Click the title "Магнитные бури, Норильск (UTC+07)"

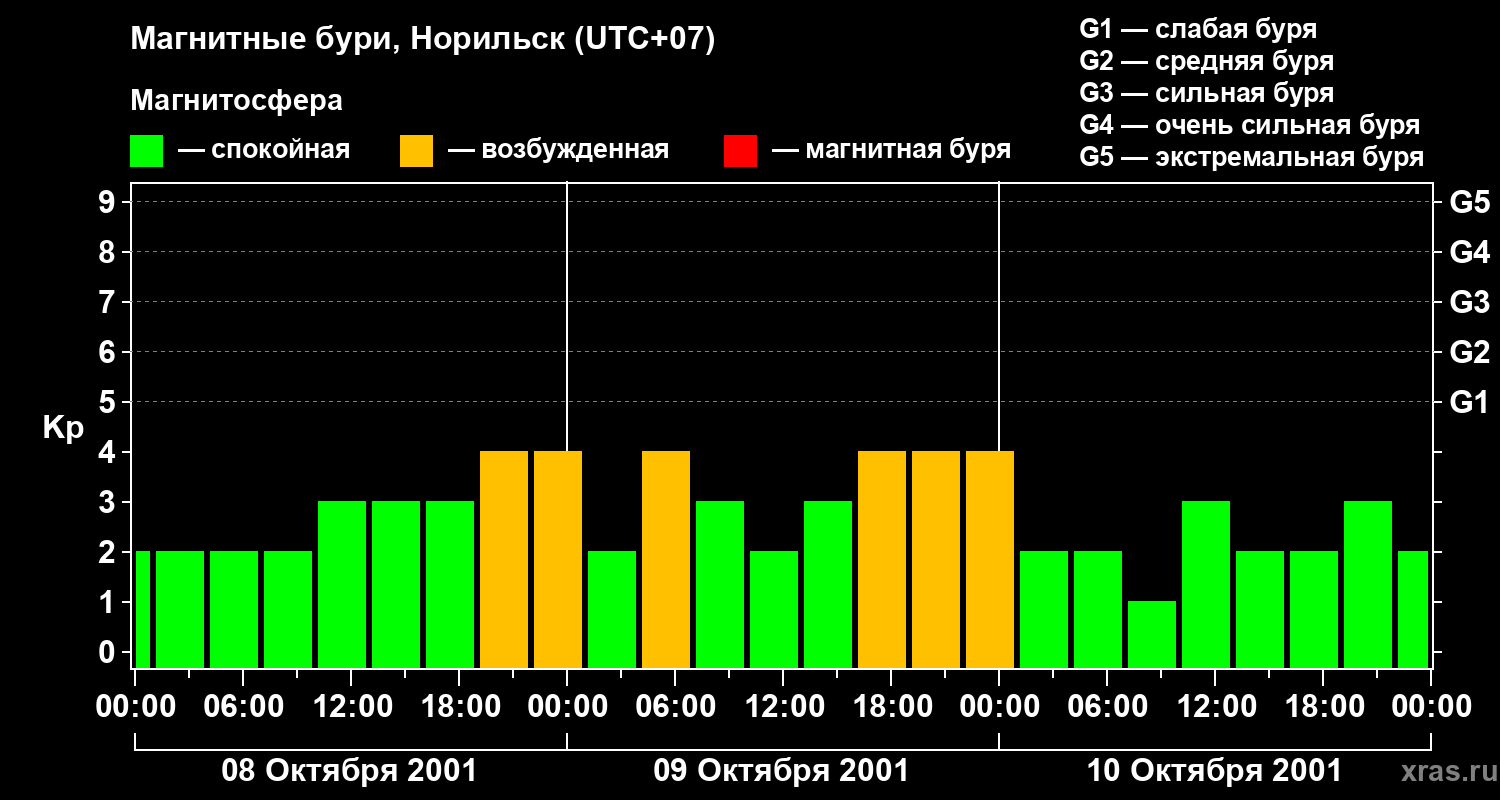pyautogui.click(x=423, y=40)
